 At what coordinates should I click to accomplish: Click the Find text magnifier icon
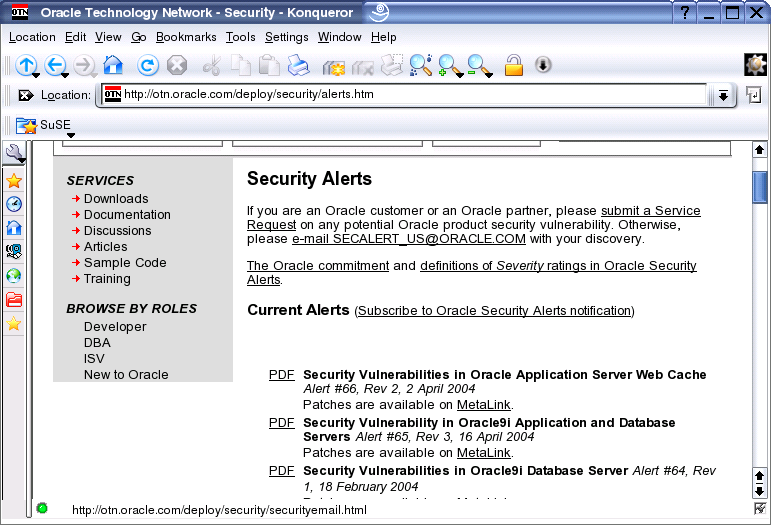421,65
